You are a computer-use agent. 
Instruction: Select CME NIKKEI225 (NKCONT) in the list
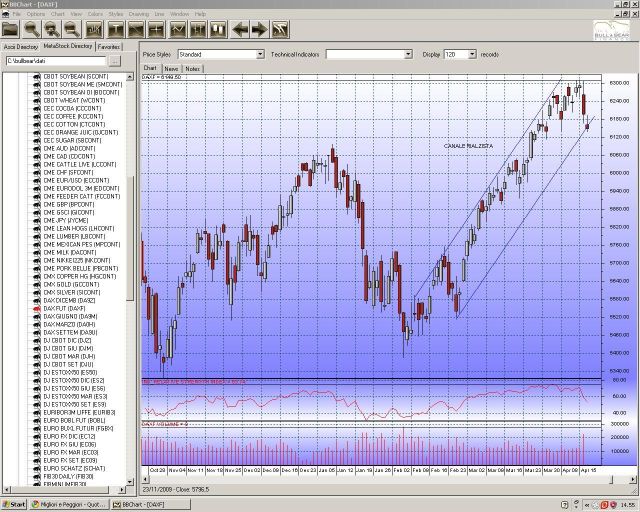tap(77, 260)
